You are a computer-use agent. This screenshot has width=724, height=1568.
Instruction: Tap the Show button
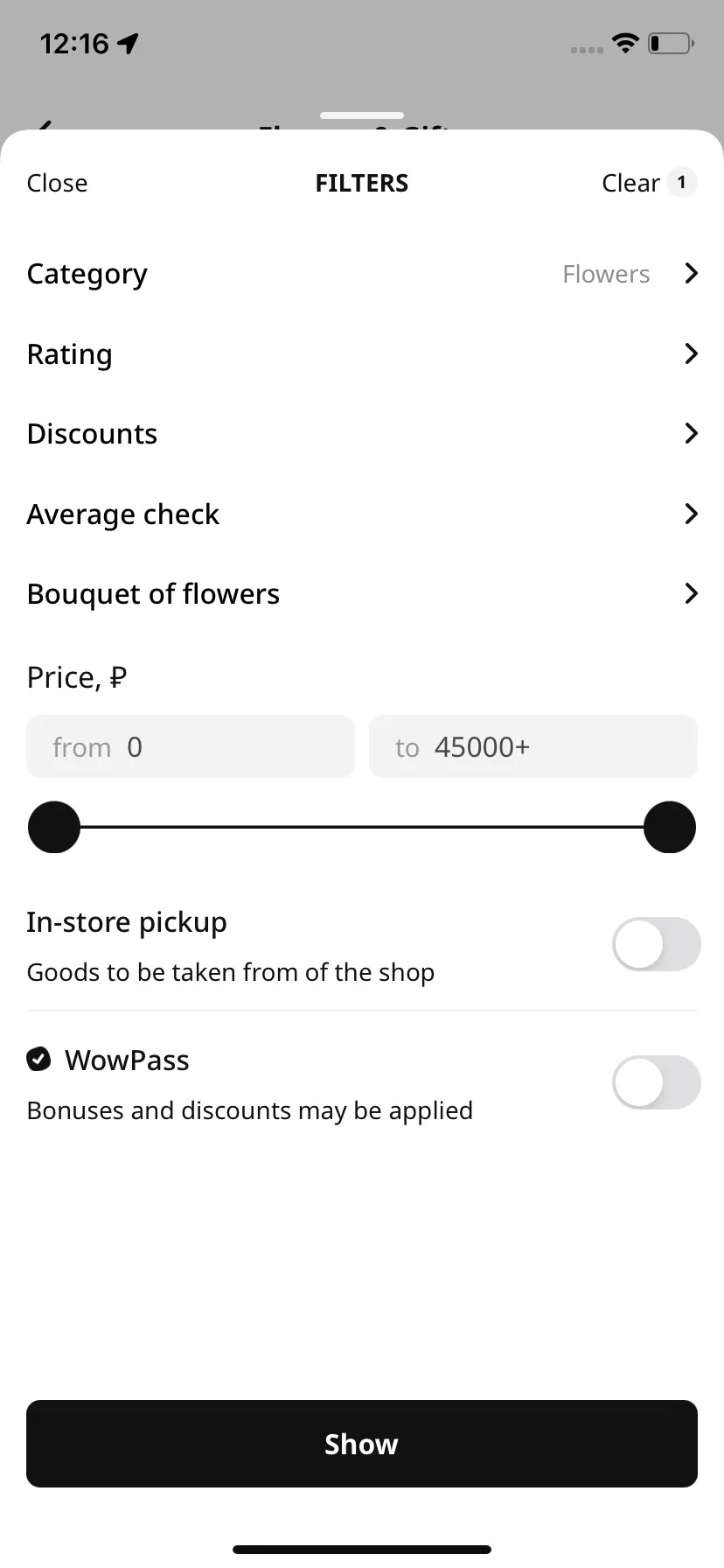(362, 1444)
